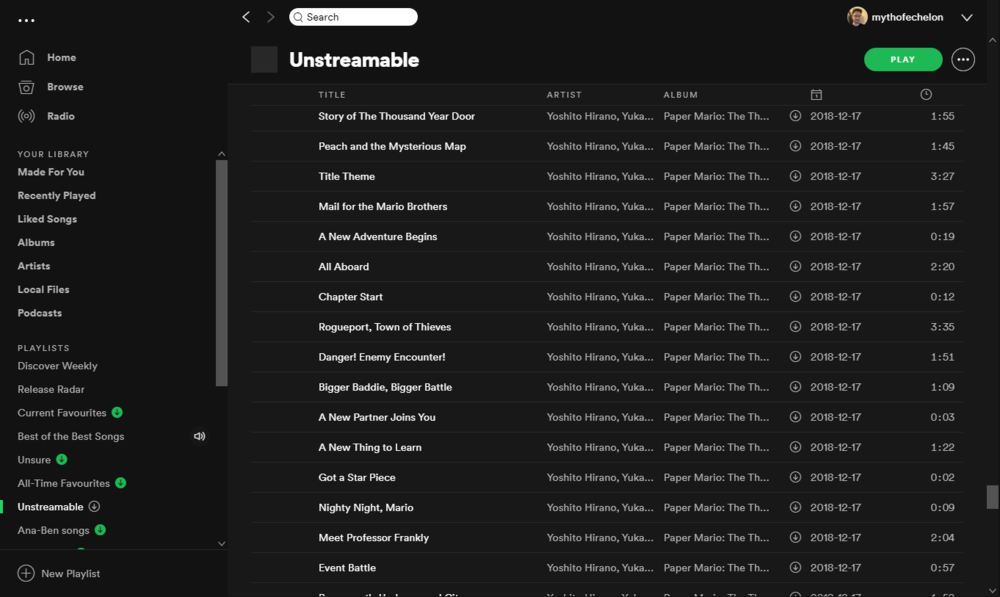The height and width of the screenshot is (597, 1000).
Task: Click the Radio icon in sidebar
Action: [x=26, y=116]
